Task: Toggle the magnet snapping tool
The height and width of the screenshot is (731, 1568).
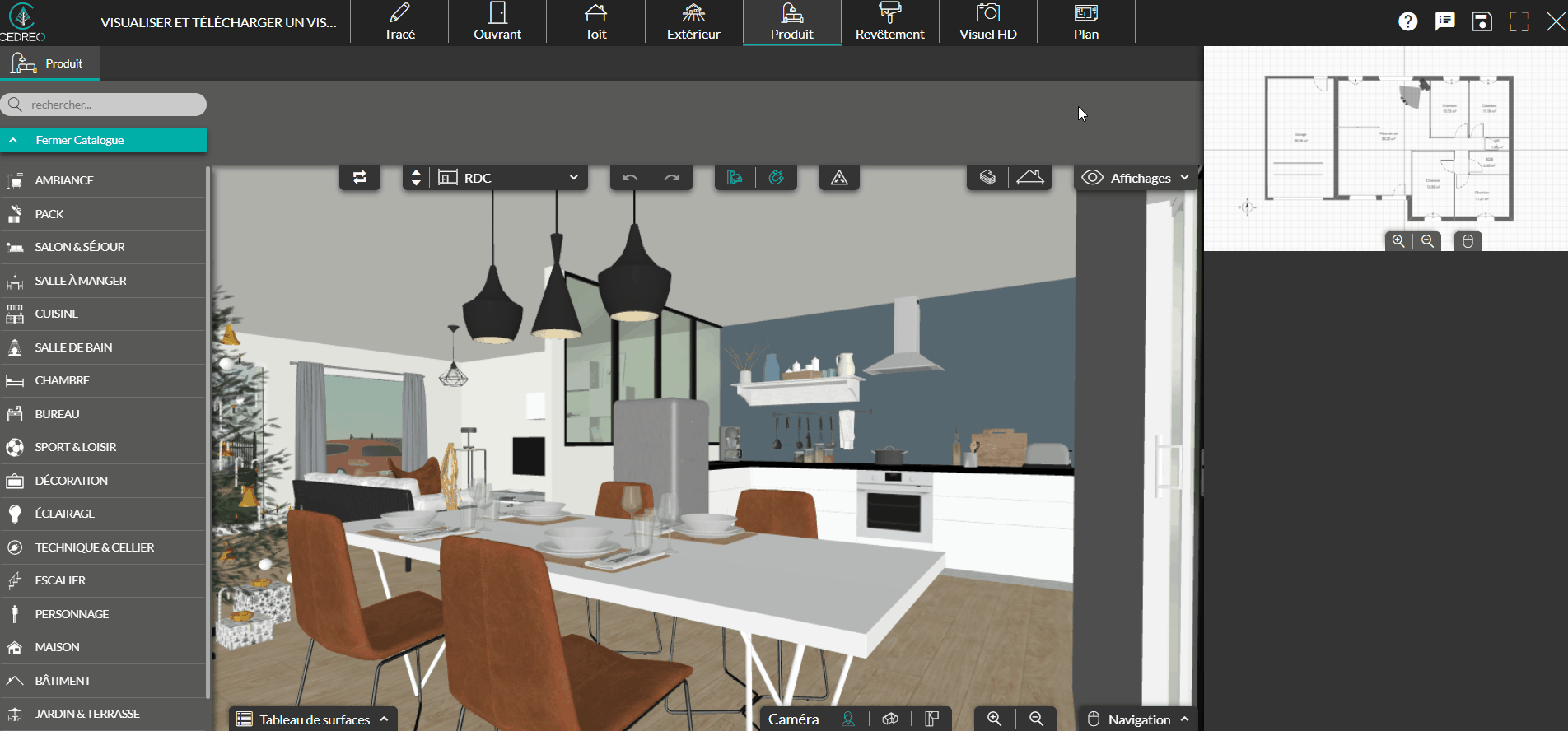Action: tap(776, 178)
